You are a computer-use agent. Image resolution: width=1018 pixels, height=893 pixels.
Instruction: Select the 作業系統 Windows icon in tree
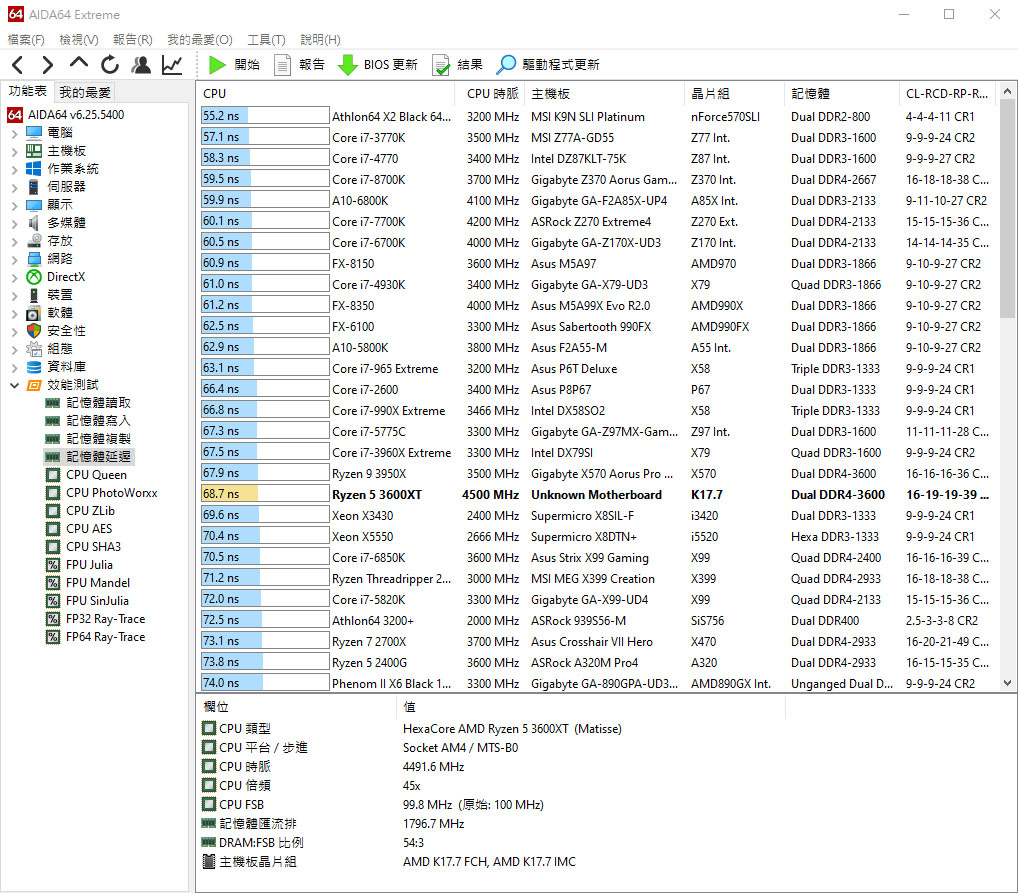click(34, 169)
